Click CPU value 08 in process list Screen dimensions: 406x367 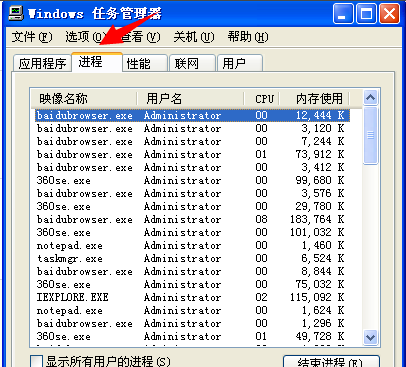pos(261,219)
